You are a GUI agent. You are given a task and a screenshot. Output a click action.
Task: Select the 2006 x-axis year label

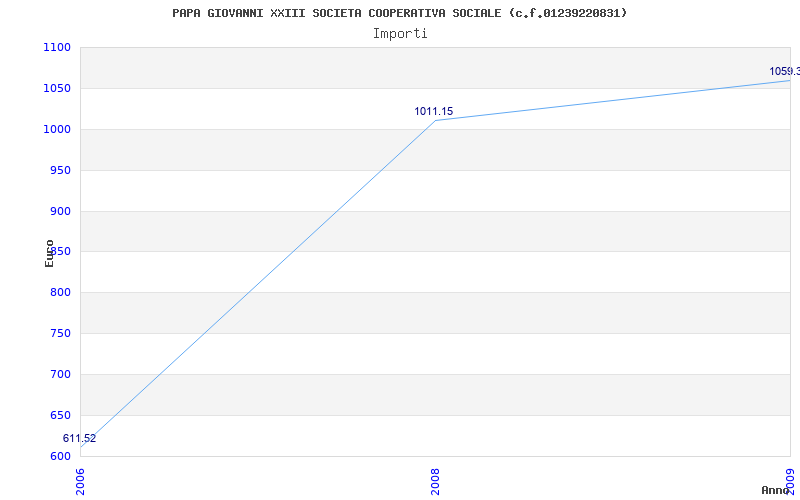pos(80,481)
